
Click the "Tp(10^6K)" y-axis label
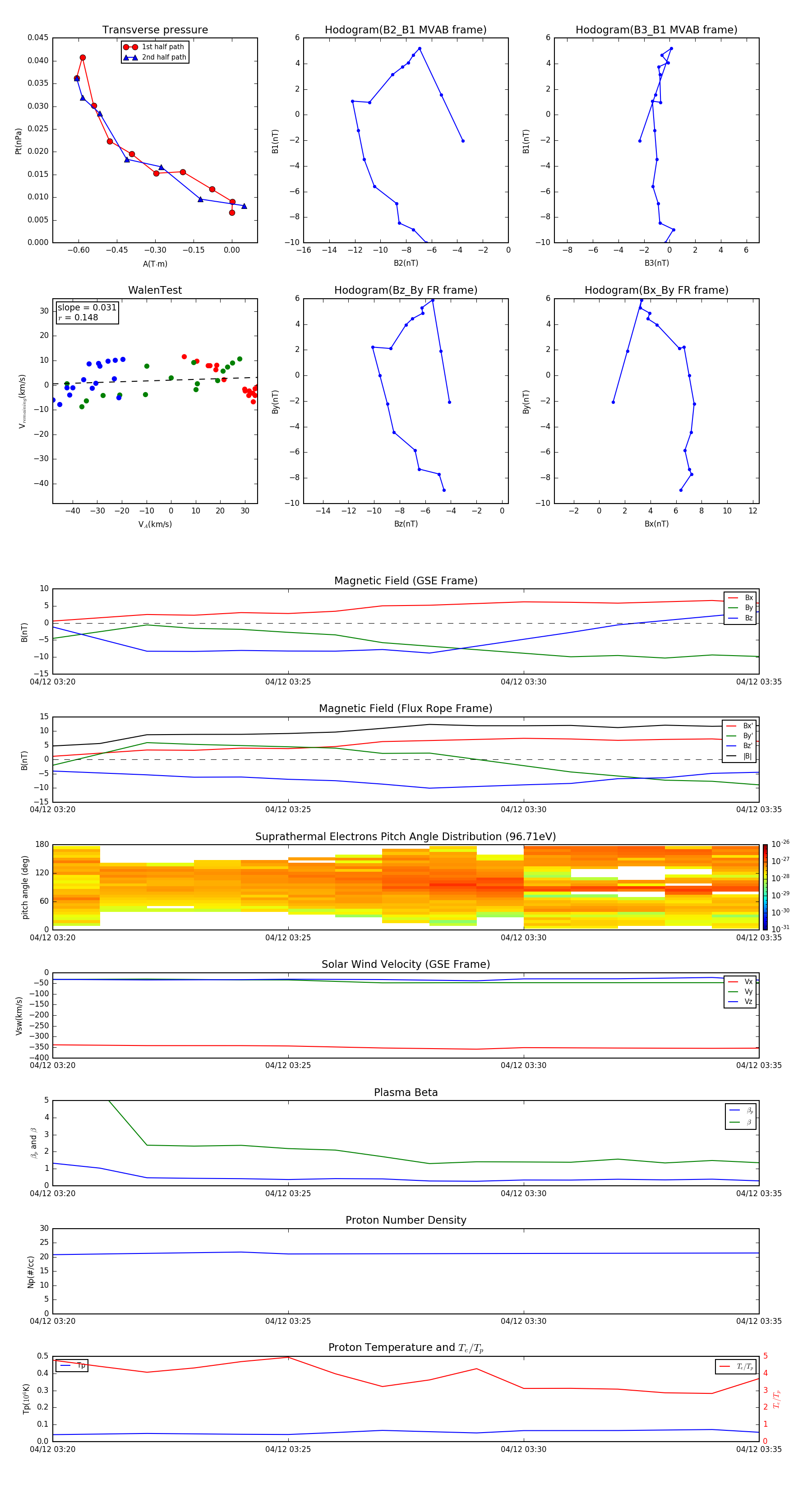pyautogui.click(x=26, y=1399)
